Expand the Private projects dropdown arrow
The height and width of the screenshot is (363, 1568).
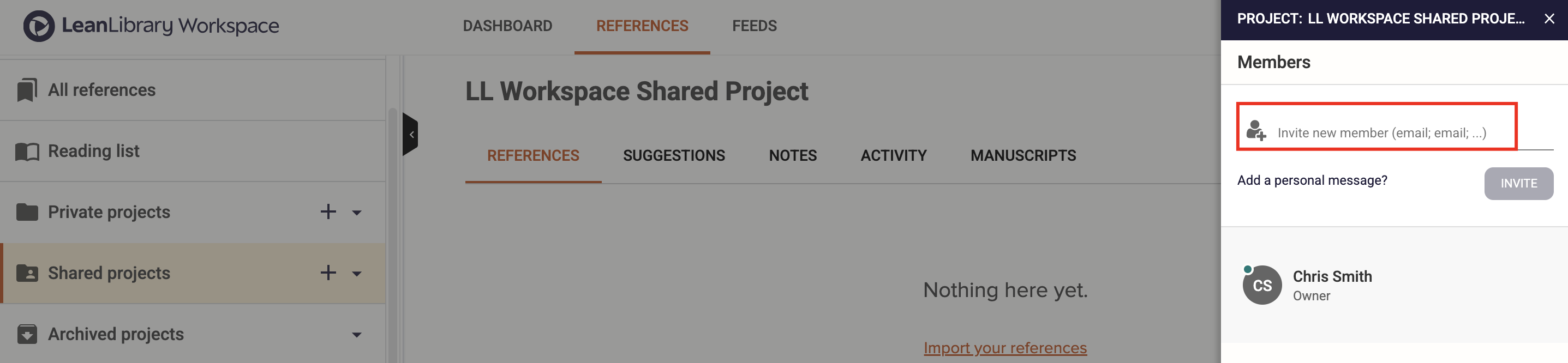(356, 213)
